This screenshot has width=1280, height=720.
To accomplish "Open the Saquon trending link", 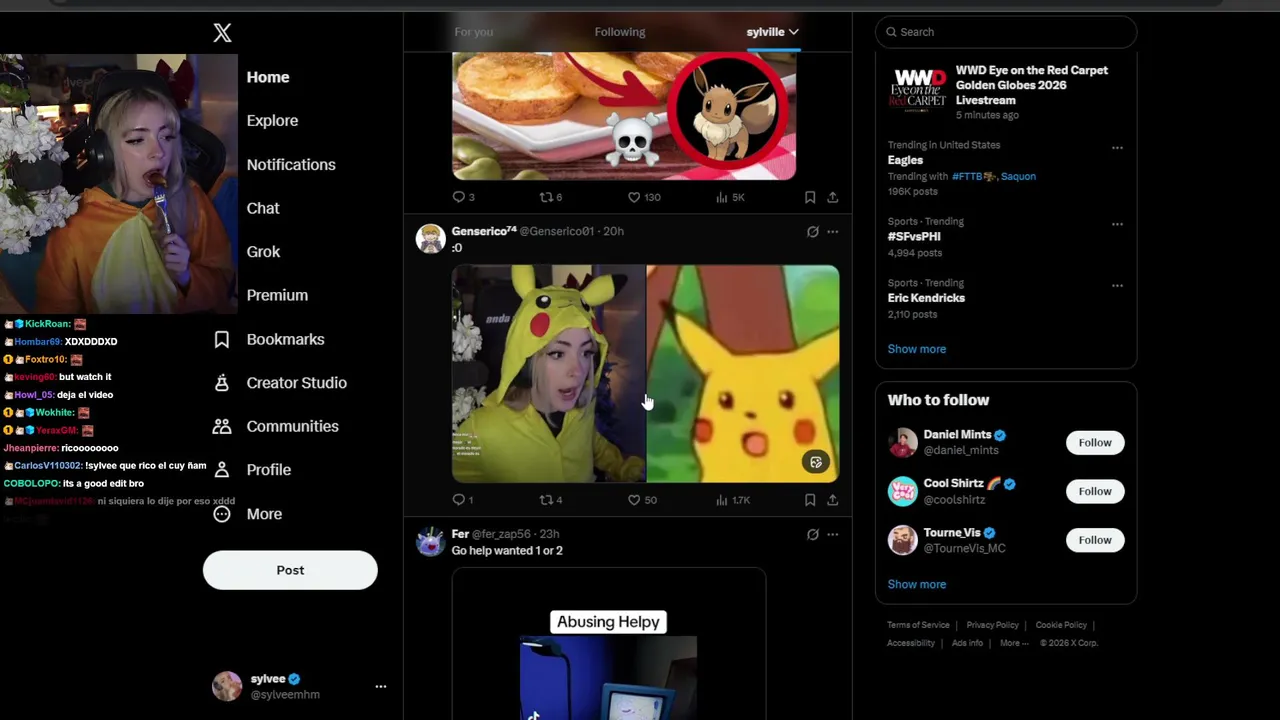I will pyautogui.click(x=1018, y=176).
